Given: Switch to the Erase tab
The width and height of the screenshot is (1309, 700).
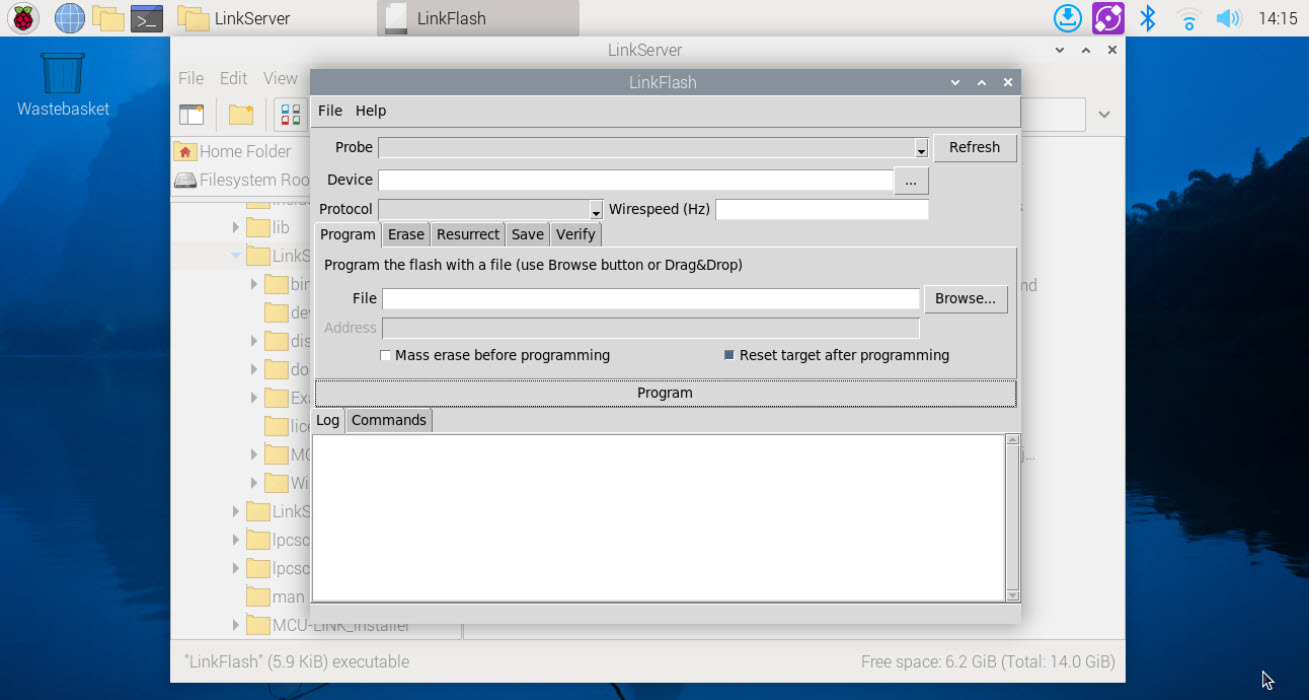Looking at the screenshot, I should pyautogui.click(x=406, y=234).
